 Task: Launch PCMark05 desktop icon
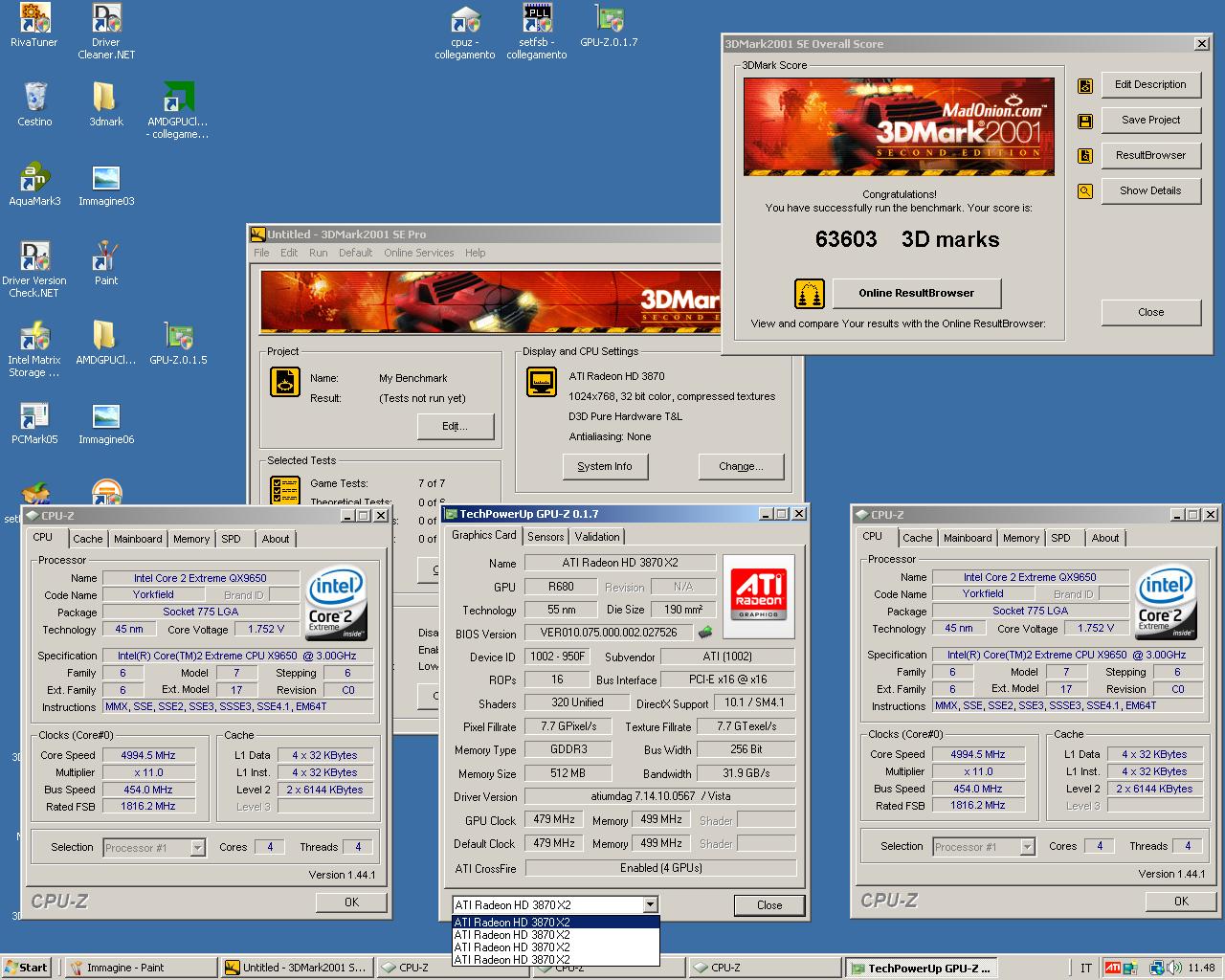click(x=34, y=415)
